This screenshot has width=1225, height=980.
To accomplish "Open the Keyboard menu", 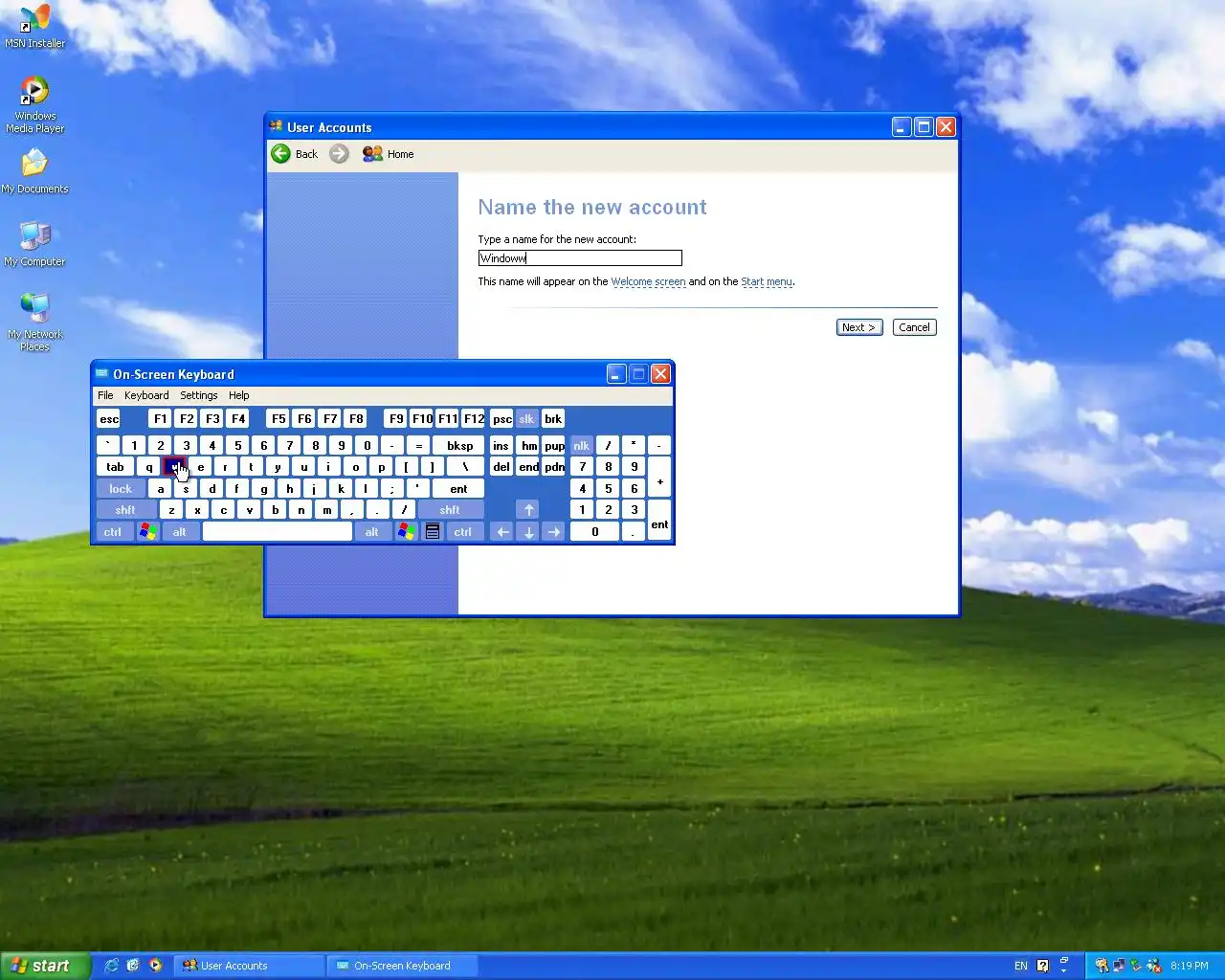I will click(x=146, y=395).
